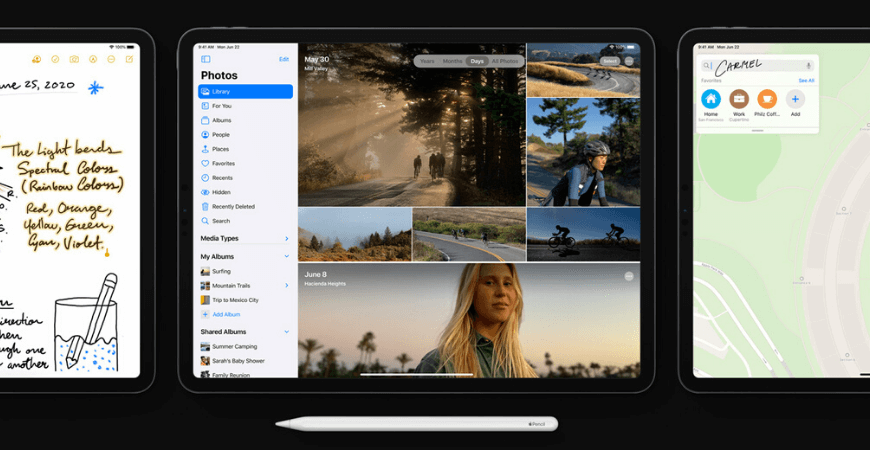
Task: Open the ellipsis more menu in Notes
Action: (x=111, y=59)
